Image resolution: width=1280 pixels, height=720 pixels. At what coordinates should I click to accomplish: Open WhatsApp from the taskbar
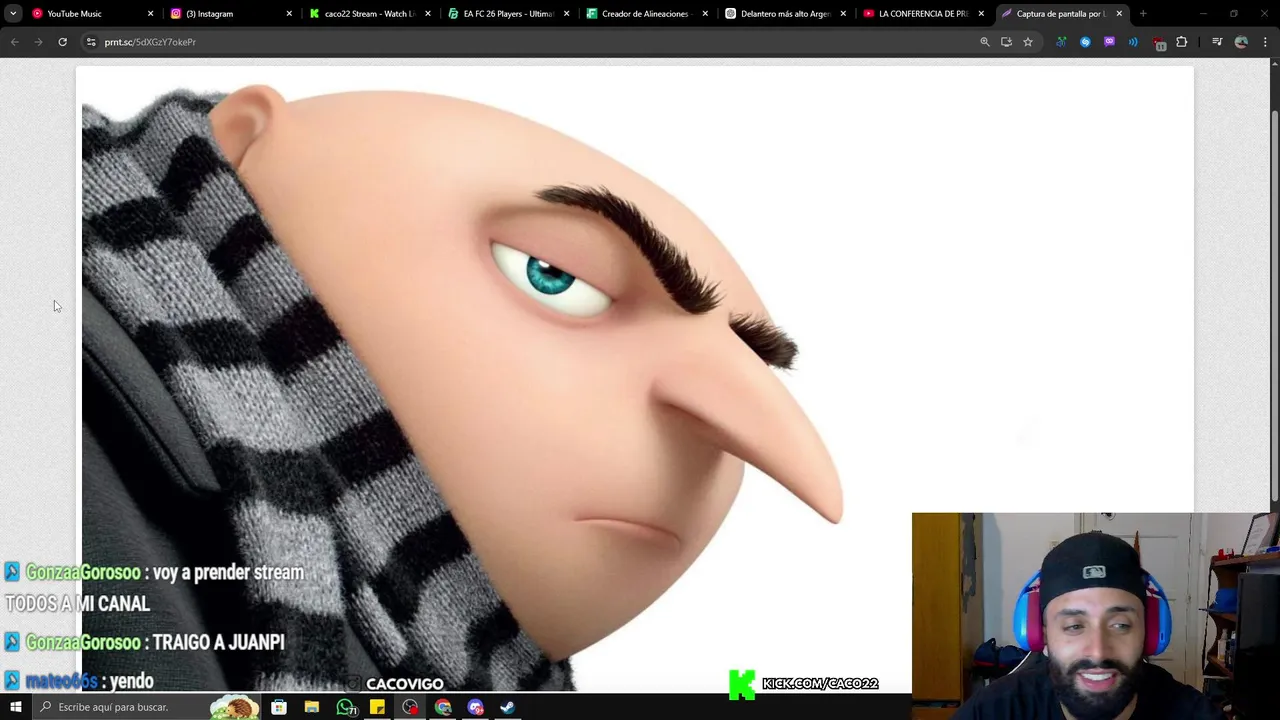(346, 707)
